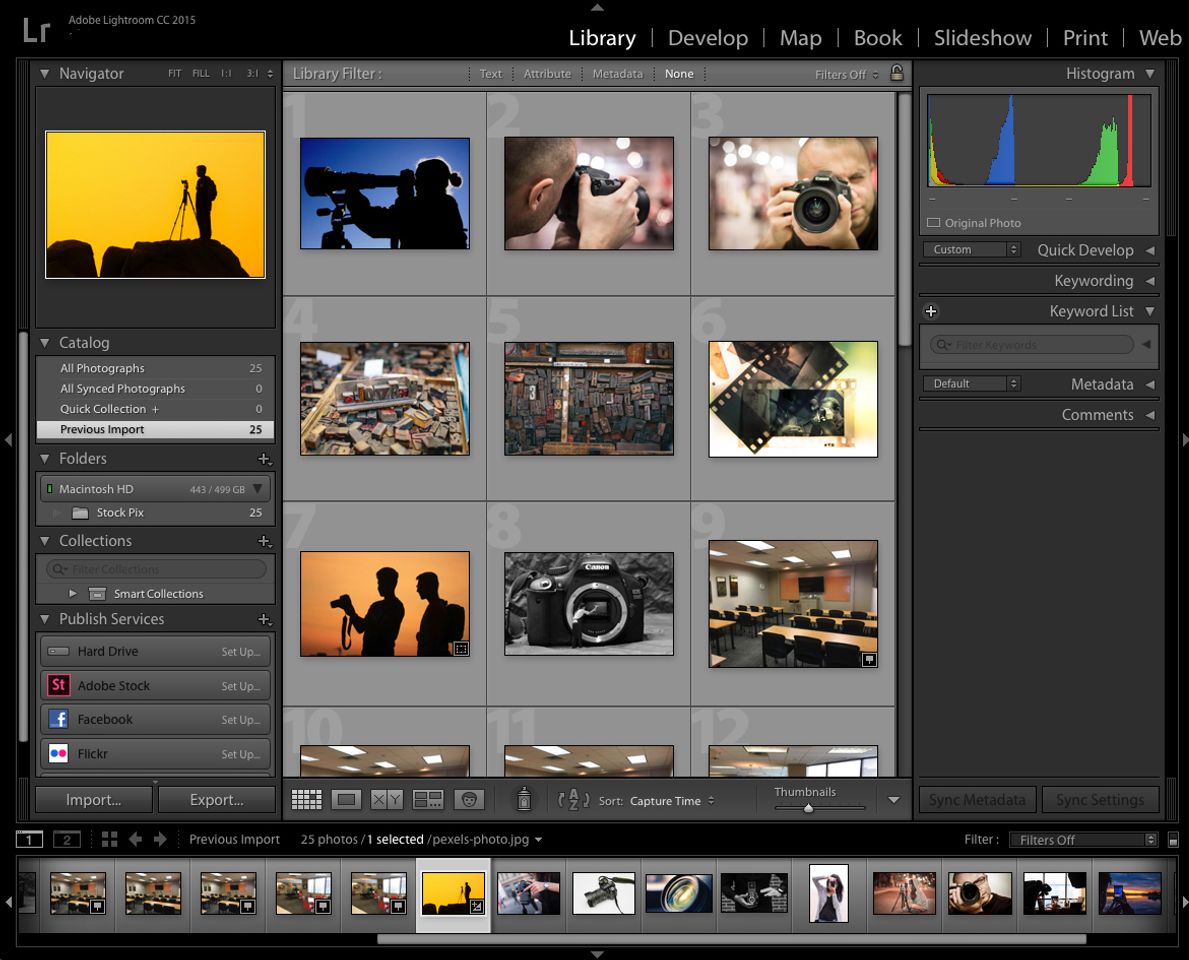Viewport: 1189px width, 960px height.
Task: Click the Smart Collections set icon
Action: (97, 594)
